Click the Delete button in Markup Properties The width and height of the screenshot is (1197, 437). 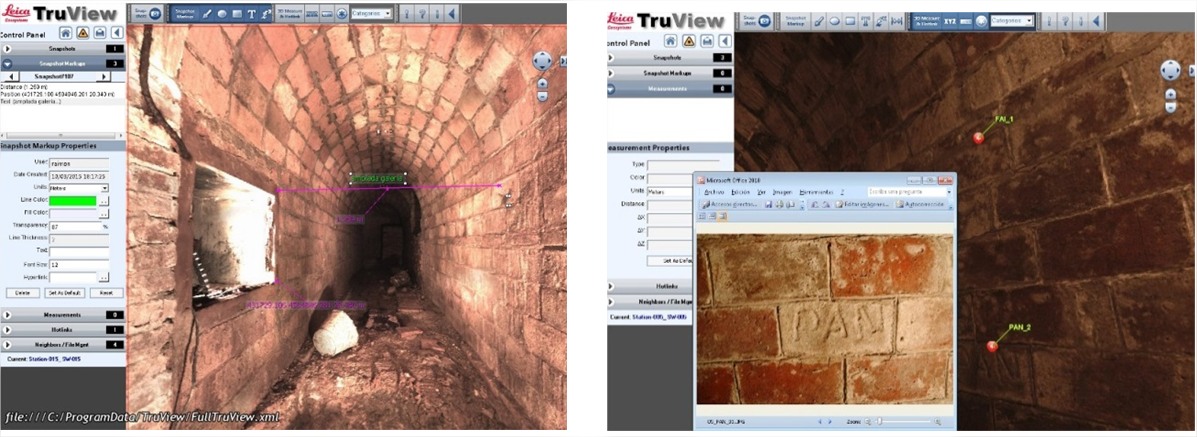[x=23, y=293]
